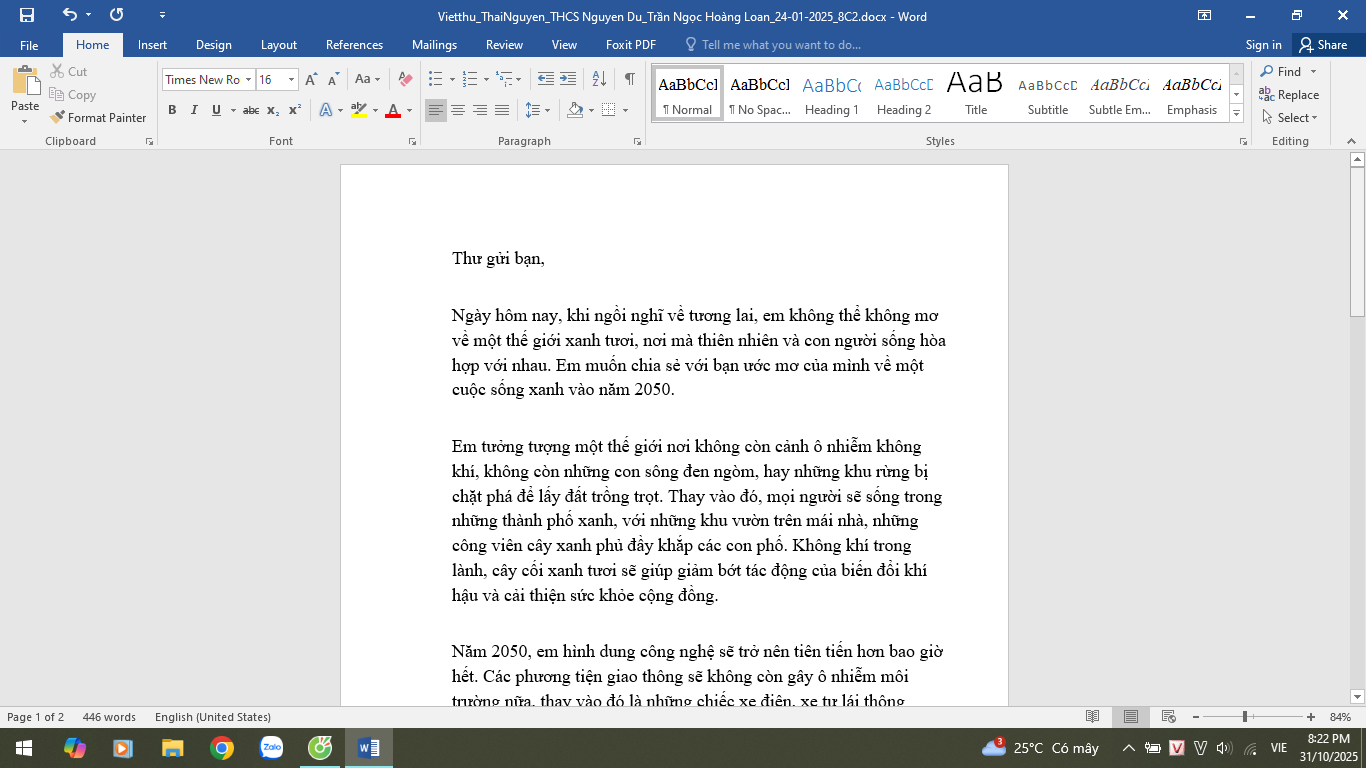Open Google Chrome from the taskbar

tap(222, 748)
